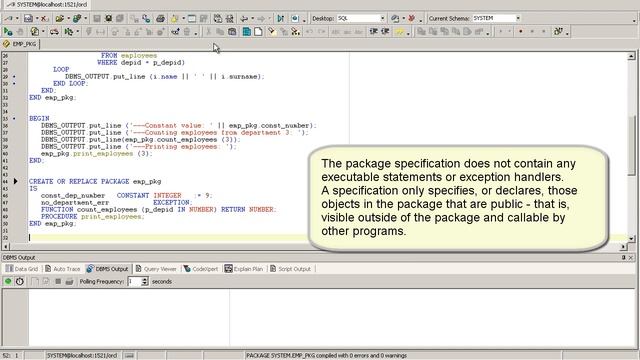Switch to the Explain Plan tab
The height and width of the screenshot is (360, 640).
tap(244, 269)
